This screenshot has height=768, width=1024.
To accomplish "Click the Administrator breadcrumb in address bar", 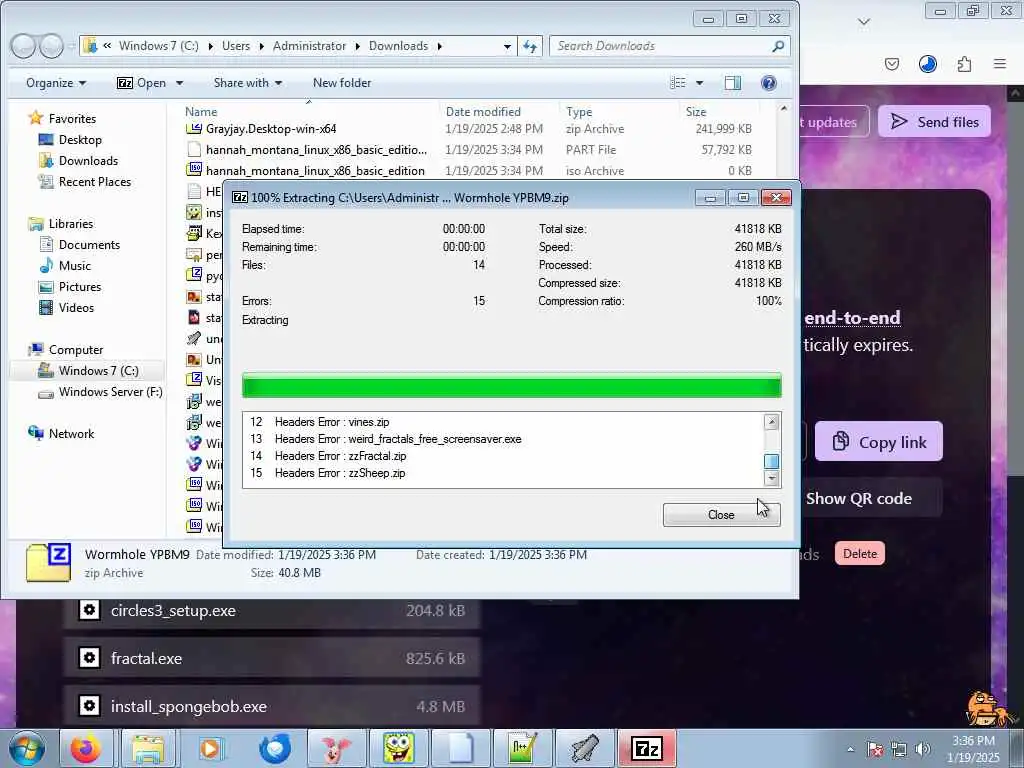I will (310, 46).
